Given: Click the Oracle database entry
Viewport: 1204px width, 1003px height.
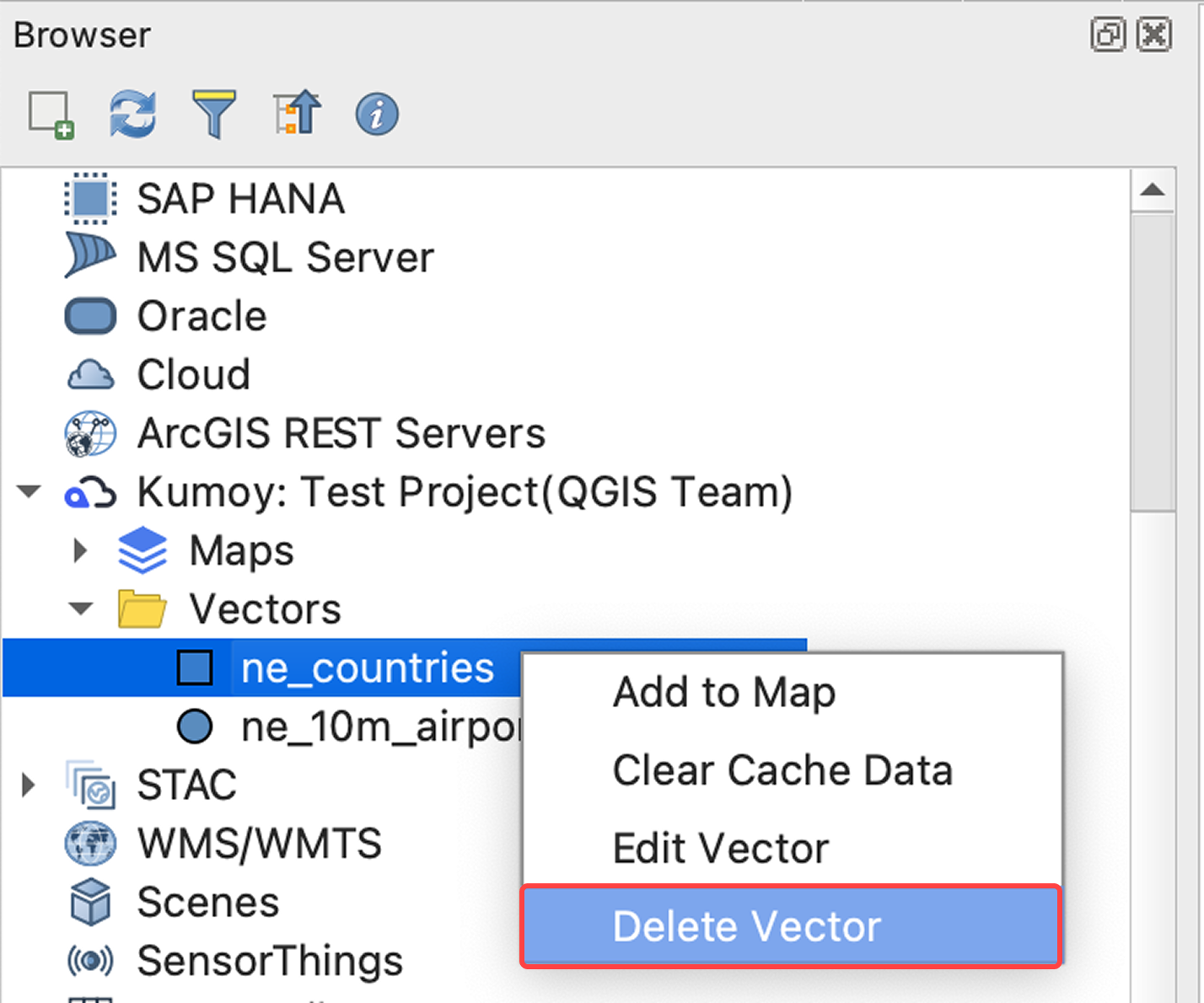Looking at the screenshot, I should coord(202,317).
